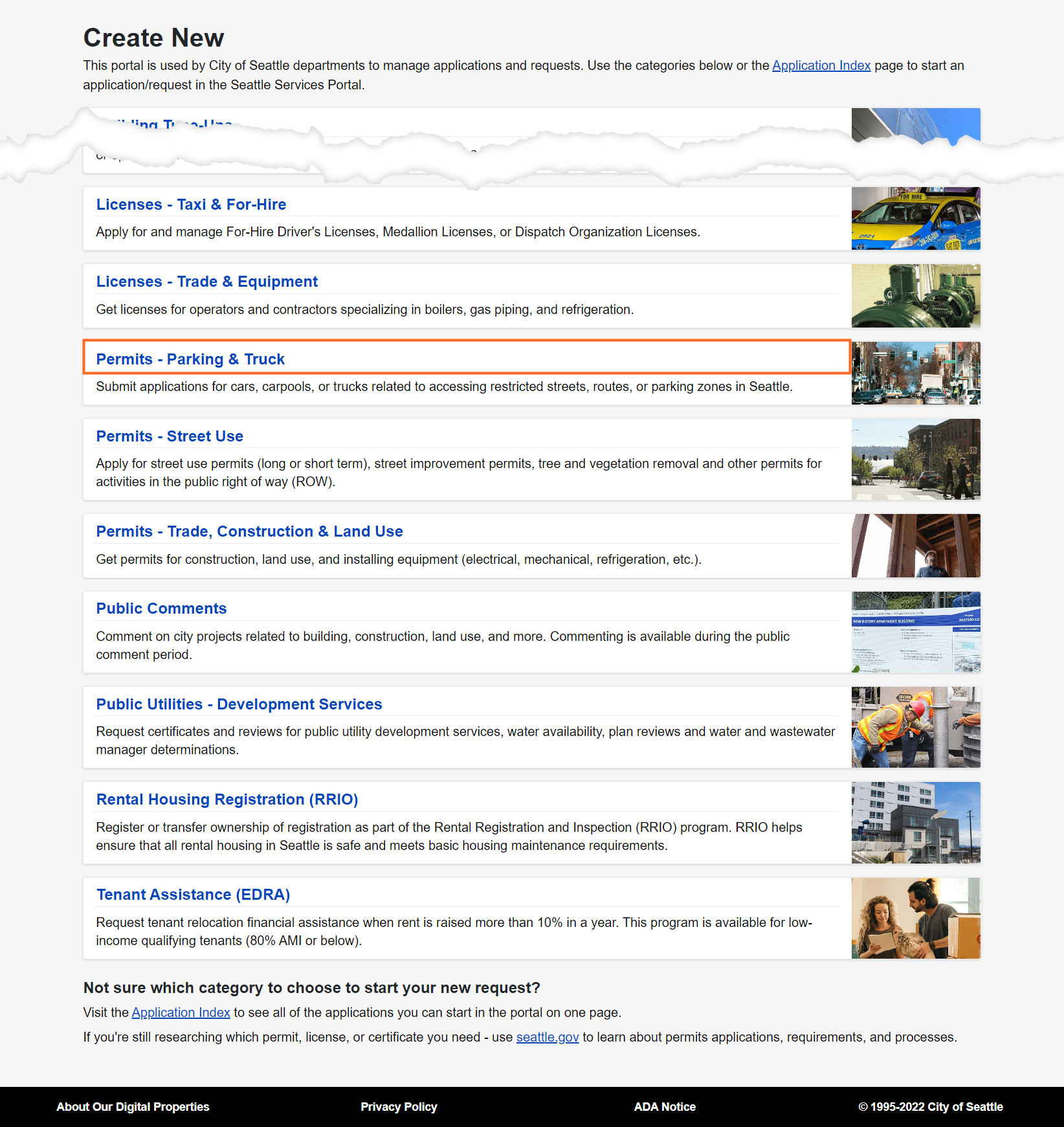Viewport: 1064px width, 1127px height.
Task: Open Privacy Policy in the footer
Action: coord(399,1107)
